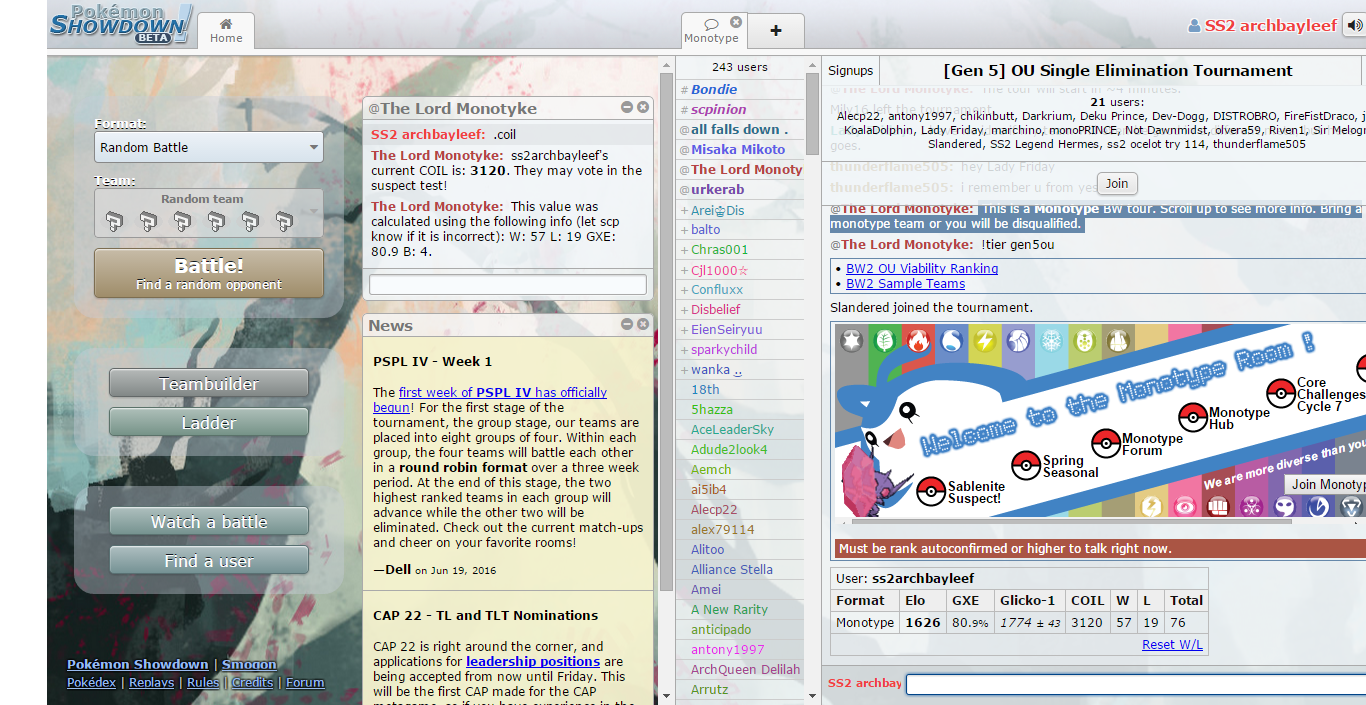Click the Electric type bolt icon in top row
Image resolution: width=1366 pixels, height=705 pixels.
coord(984,341)
